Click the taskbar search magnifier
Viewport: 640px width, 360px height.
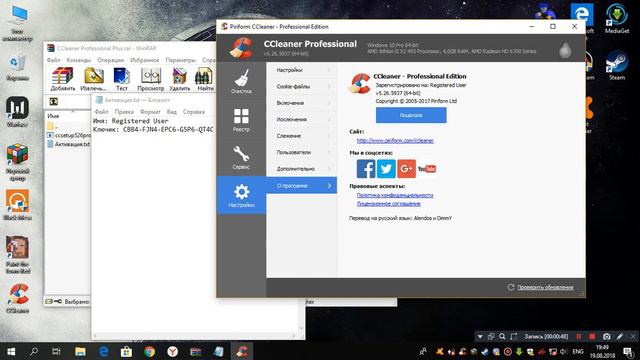[34, 351]
